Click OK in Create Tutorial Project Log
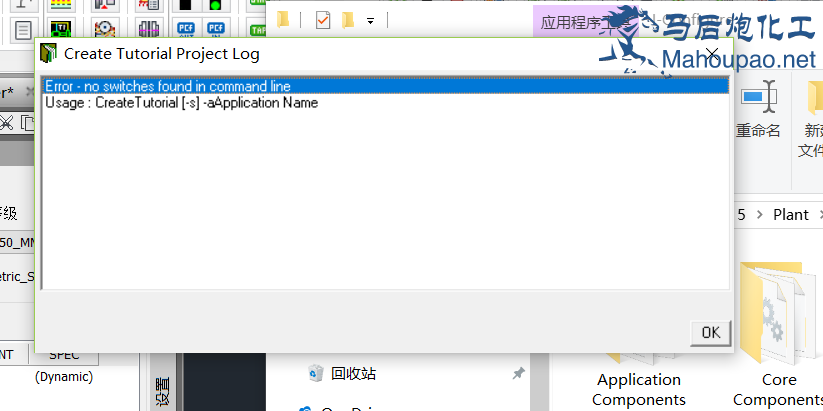Viewport: 823px width, 411px height. click(x=710, y=332)
